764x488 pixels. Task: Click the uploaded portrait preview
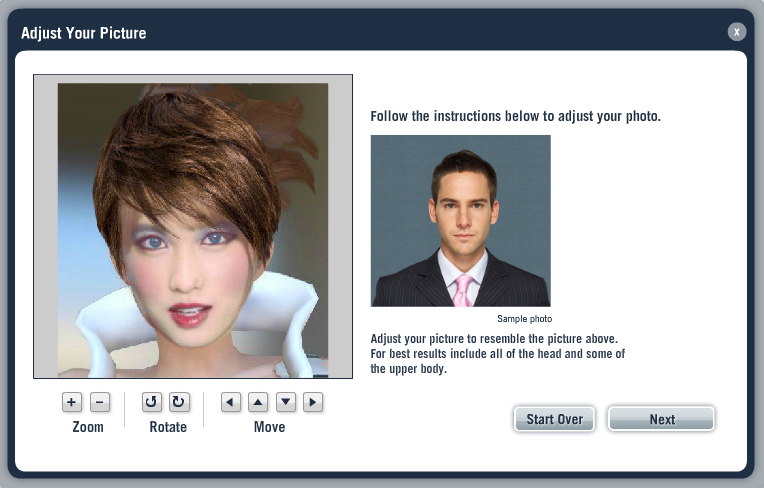[x=193, y=226]
